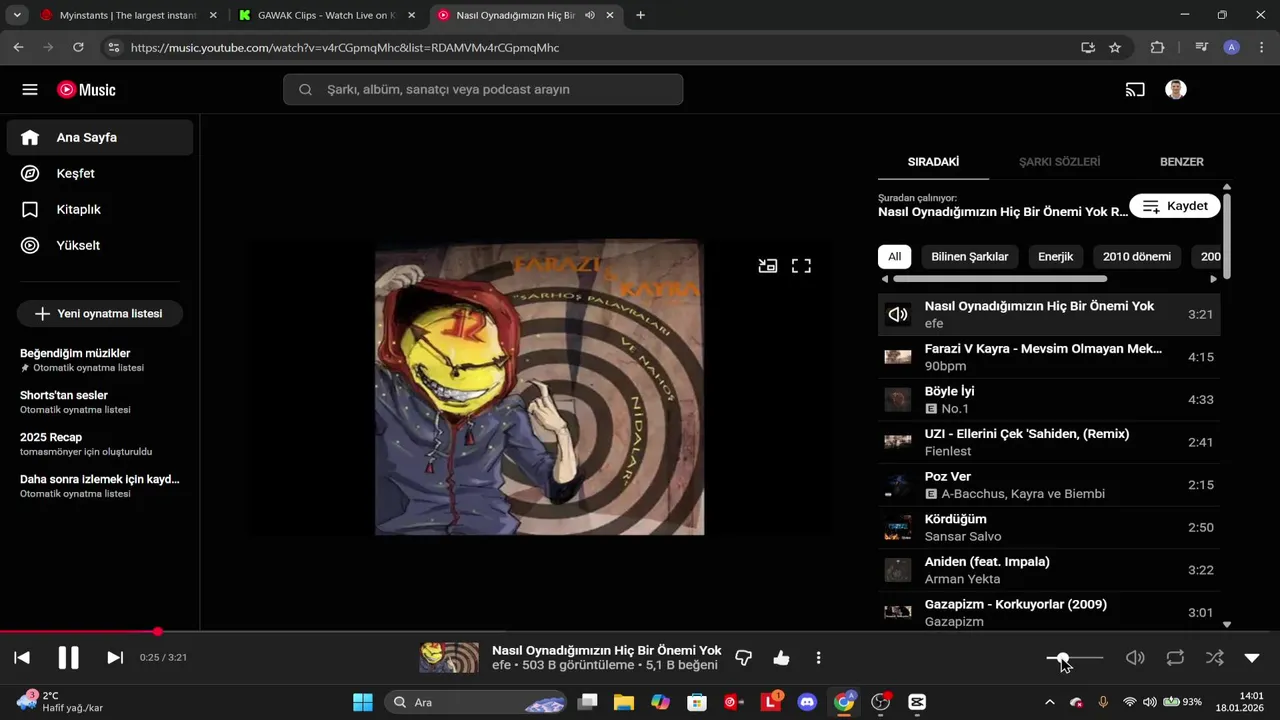This screenshot has height=720, width=1280.
Task: Select the All filter chip
Action: (894, 257)
